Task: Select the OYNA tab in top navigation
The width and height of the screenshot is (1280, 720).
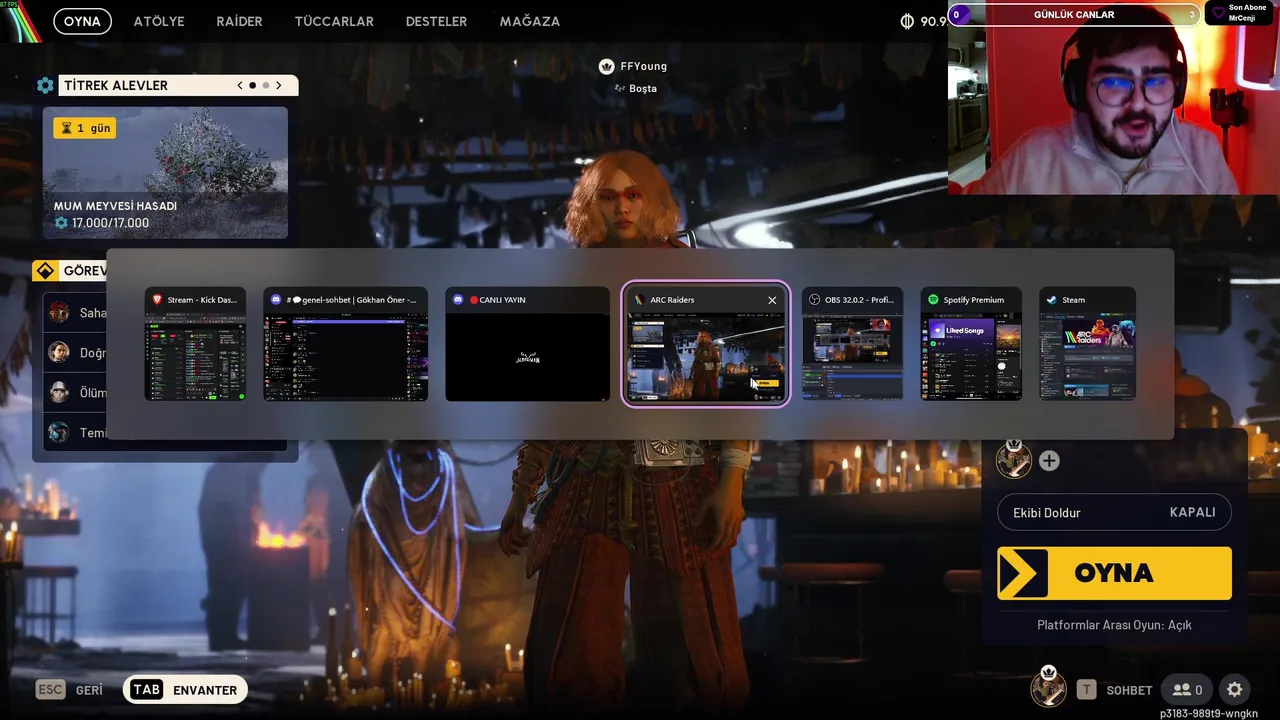Action: pos(82,21)
